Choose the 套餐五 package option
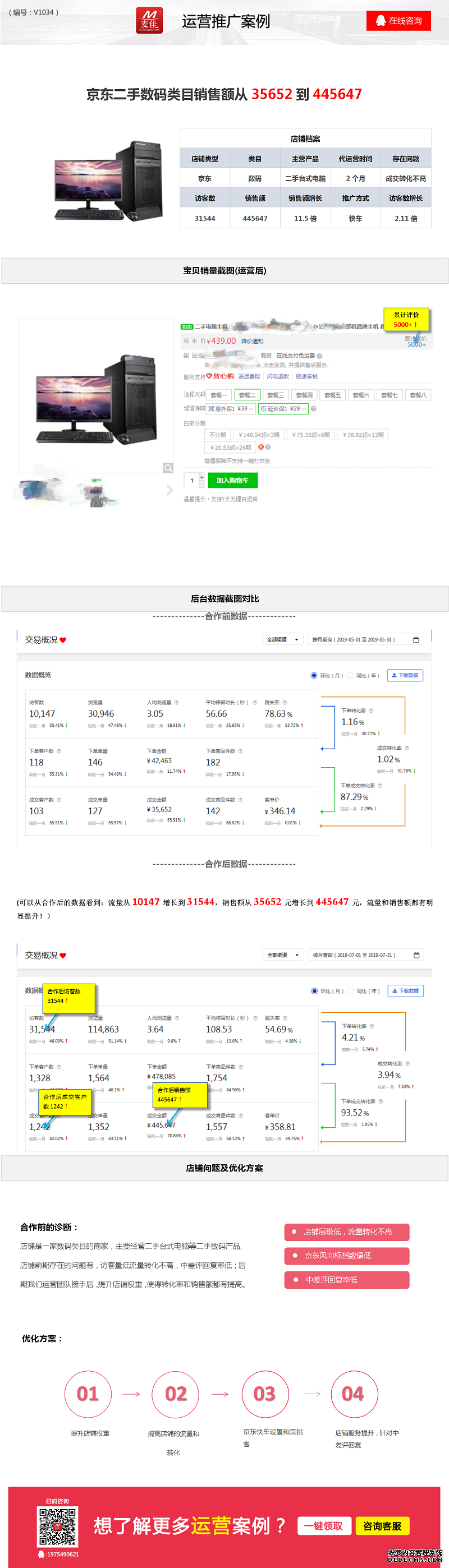The height and width of the screenshot is (1568, 449). [x=333, y=395]
